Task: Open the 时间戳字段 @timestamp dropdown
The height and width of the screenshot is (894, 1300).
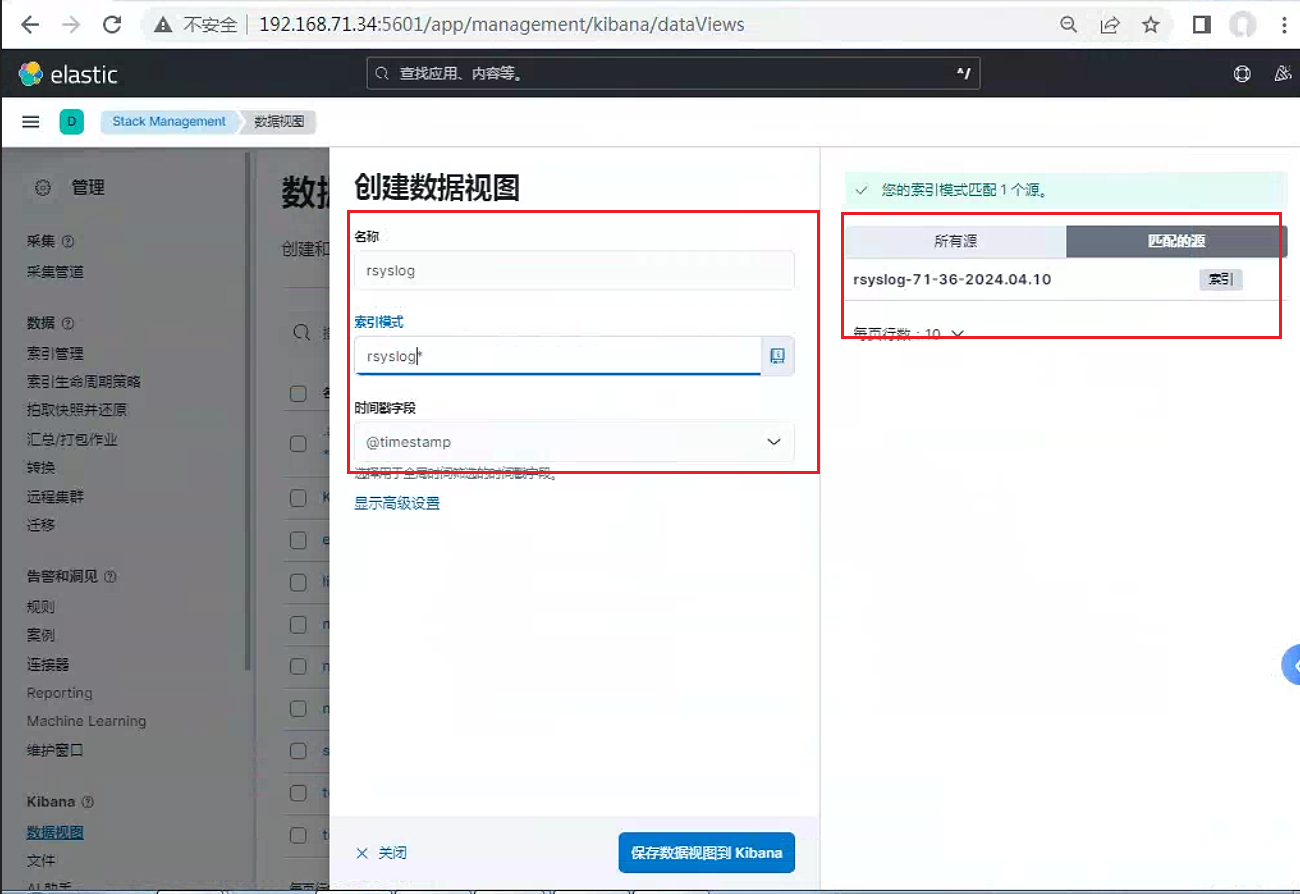Action: [x=574, y=442]
